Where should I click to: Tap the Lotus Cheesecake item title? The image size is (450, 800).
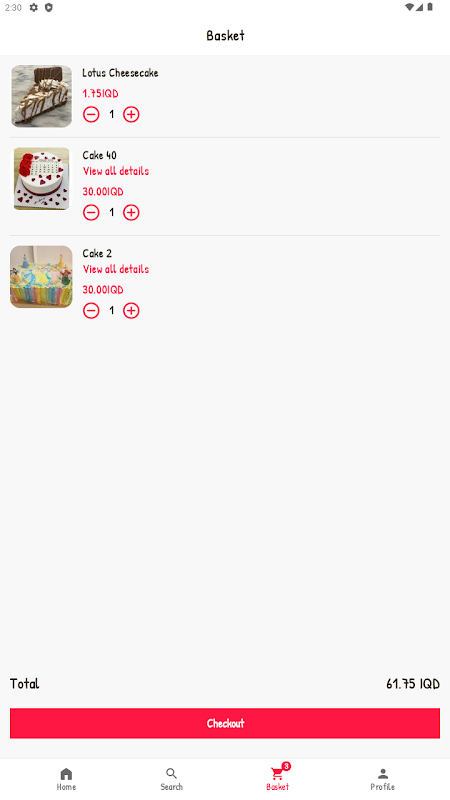(120, 73)
